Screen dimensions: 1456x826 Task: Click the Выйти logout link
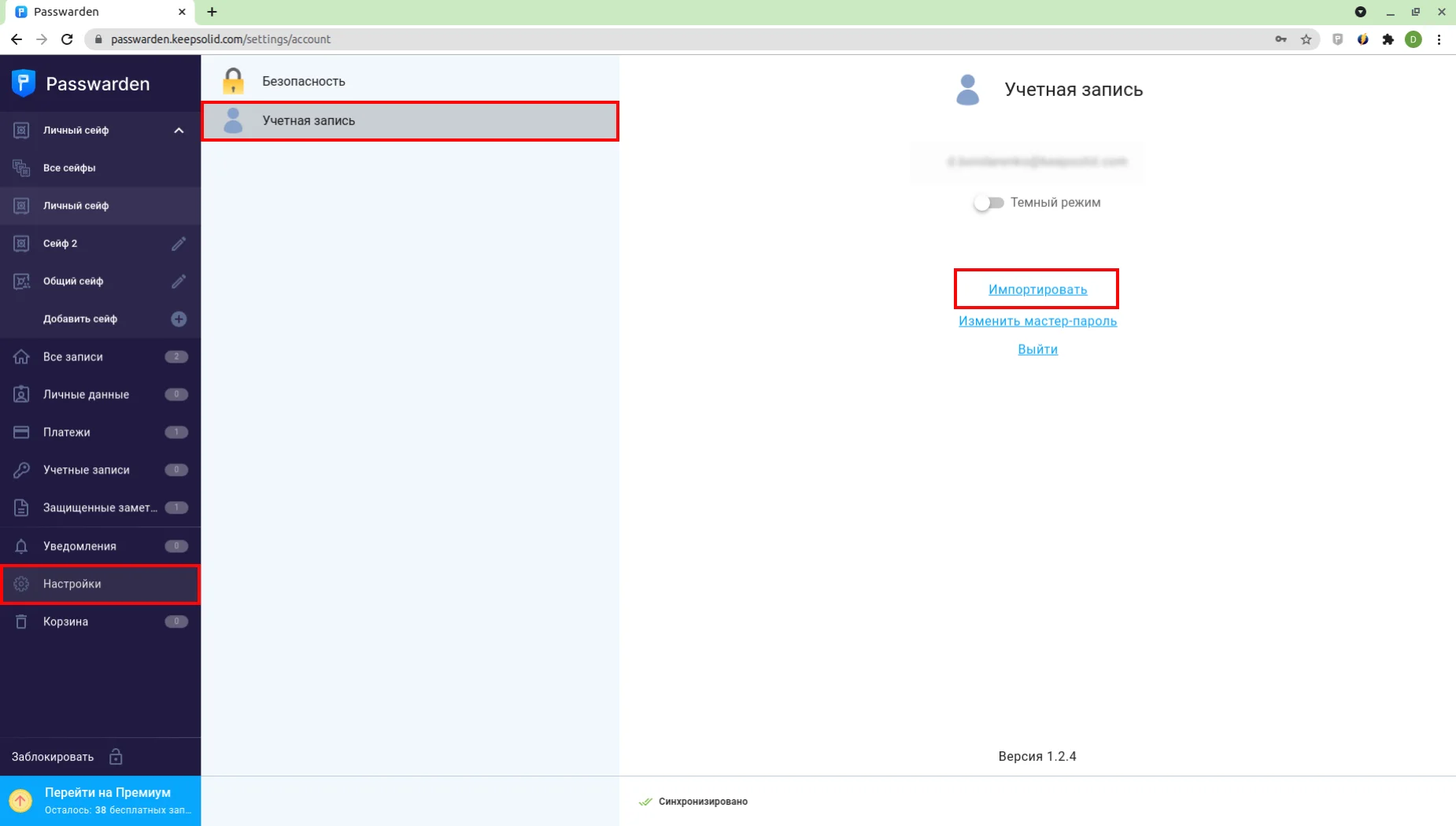click(x=1037, y=349)
